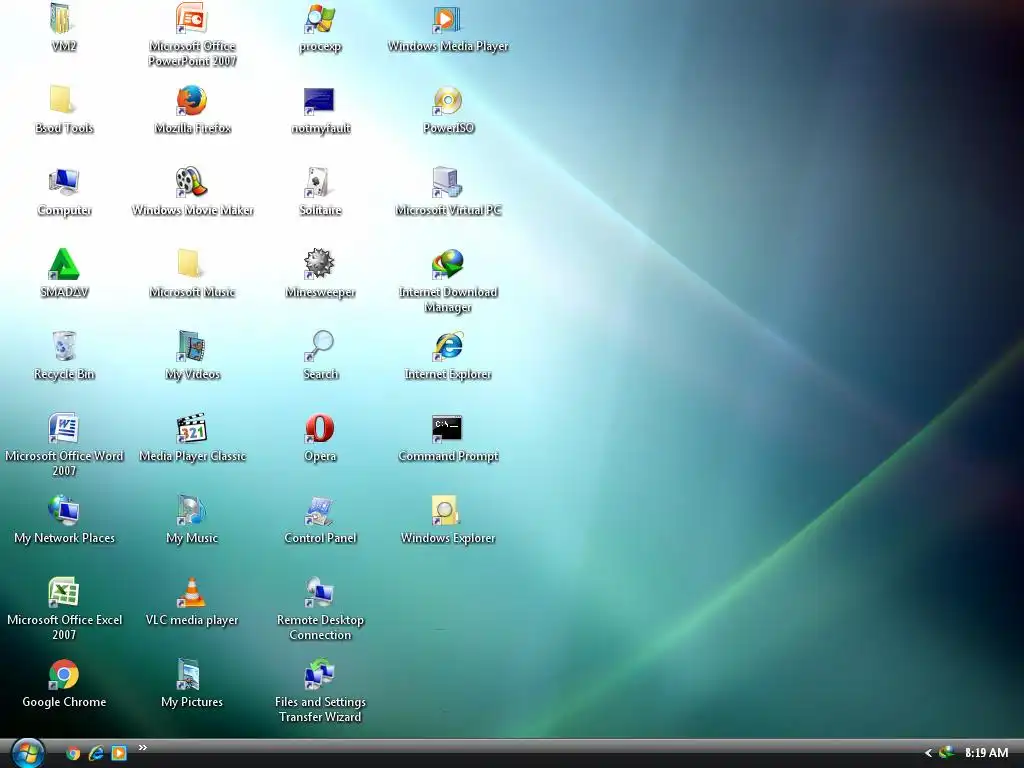This screenshot has height=768, width=1024.
Task: Open Windows Movie Maker shortcut
Action: pyautogui.click(x=192, y=182)
